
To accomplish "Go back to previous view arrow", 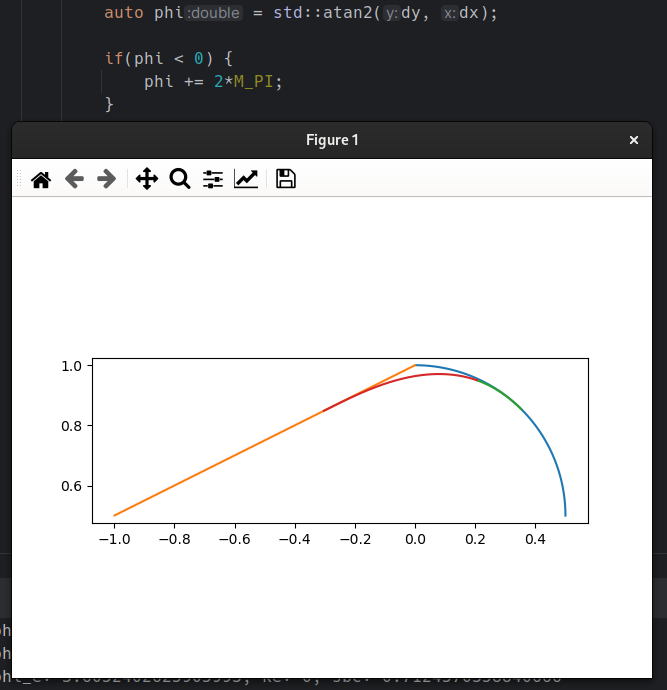I will (74, 179).
